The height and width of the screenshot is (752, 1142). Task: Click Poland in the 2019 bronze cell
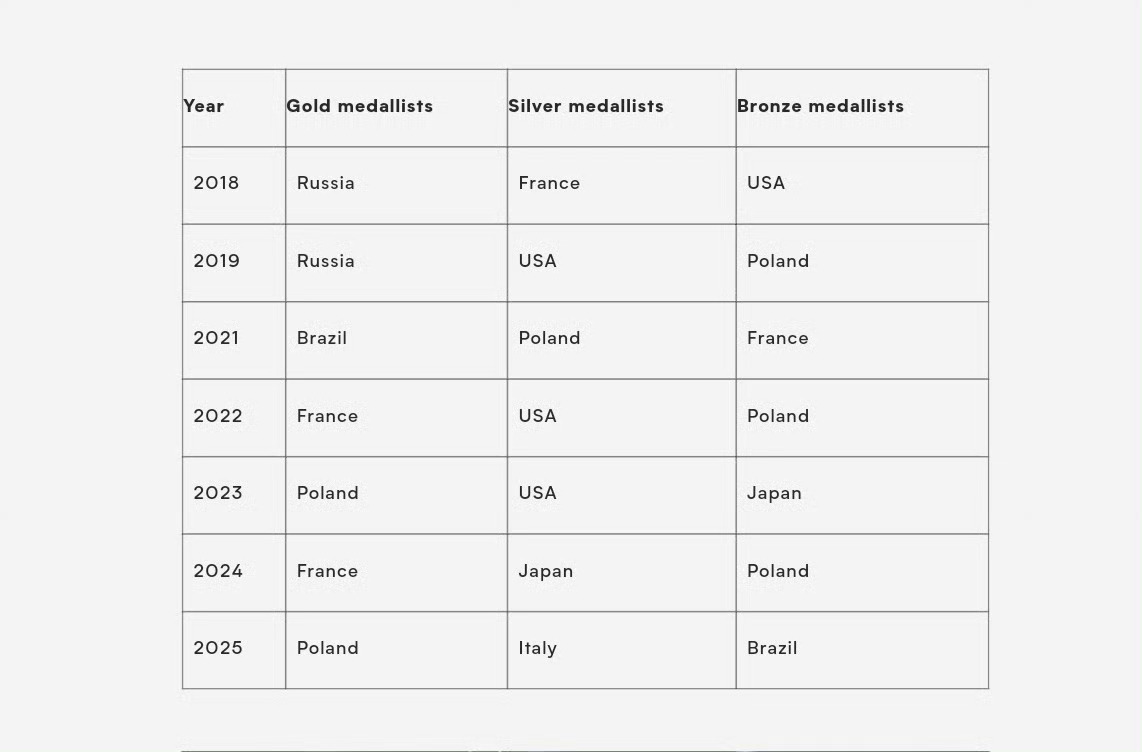(778, 261)
